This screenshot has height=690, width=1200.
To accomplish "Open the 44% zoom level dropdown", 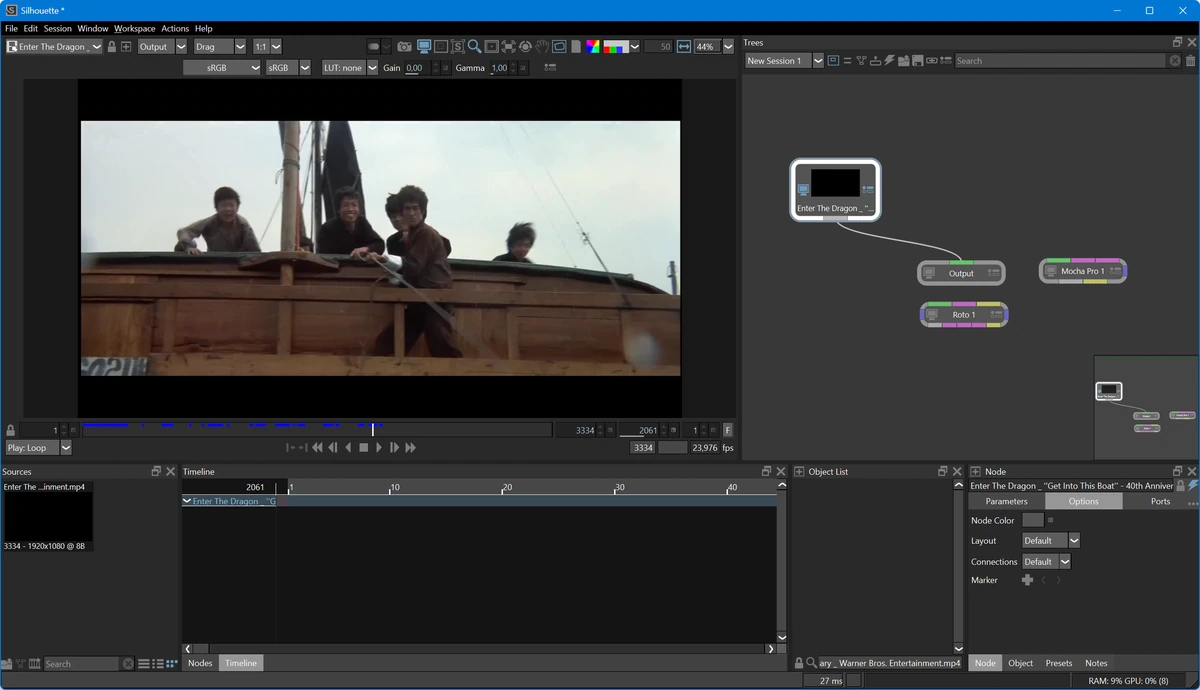I will (715, 46).
